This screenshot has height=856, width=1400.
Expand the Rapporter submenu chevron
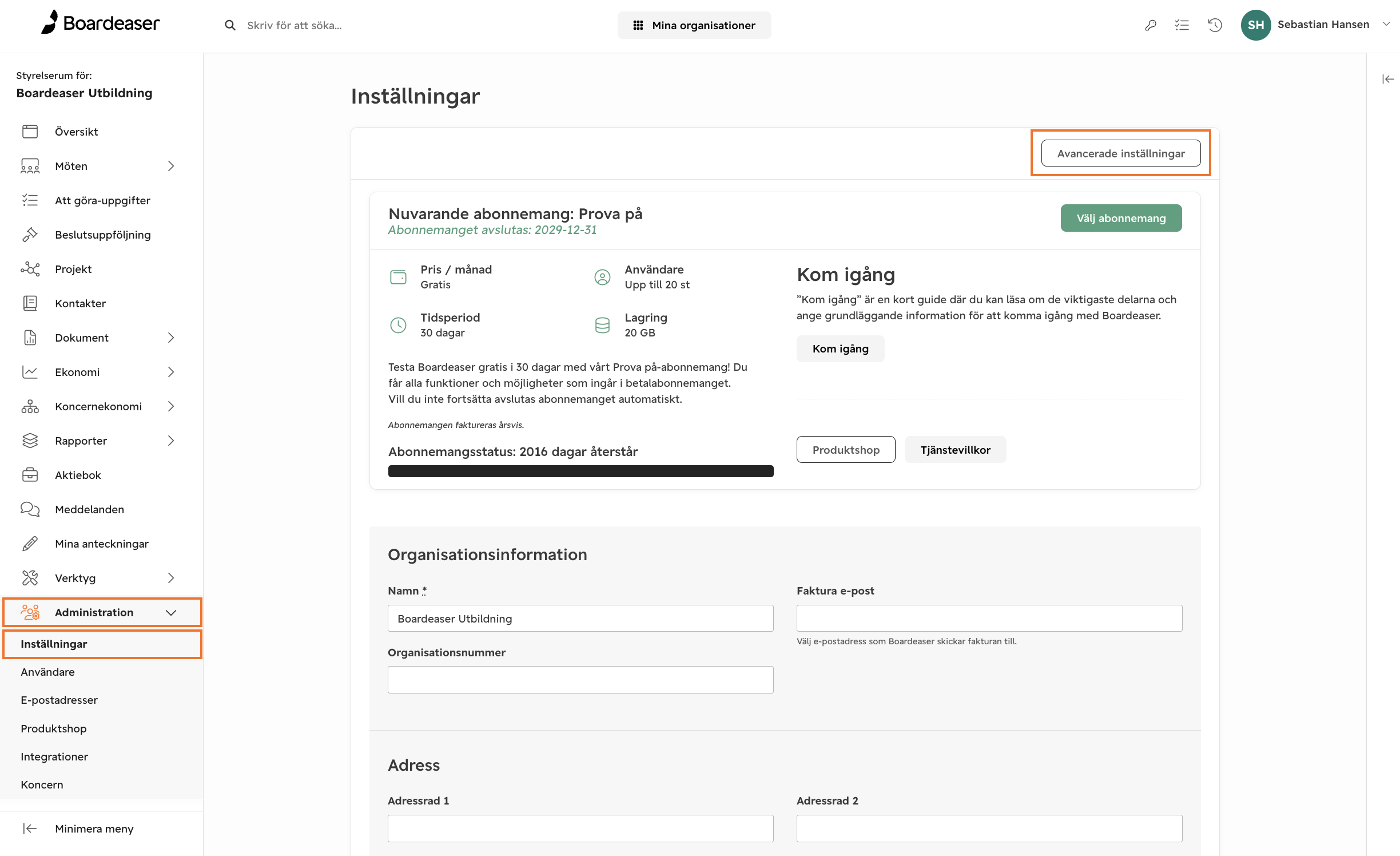click(x=170, y=441)
